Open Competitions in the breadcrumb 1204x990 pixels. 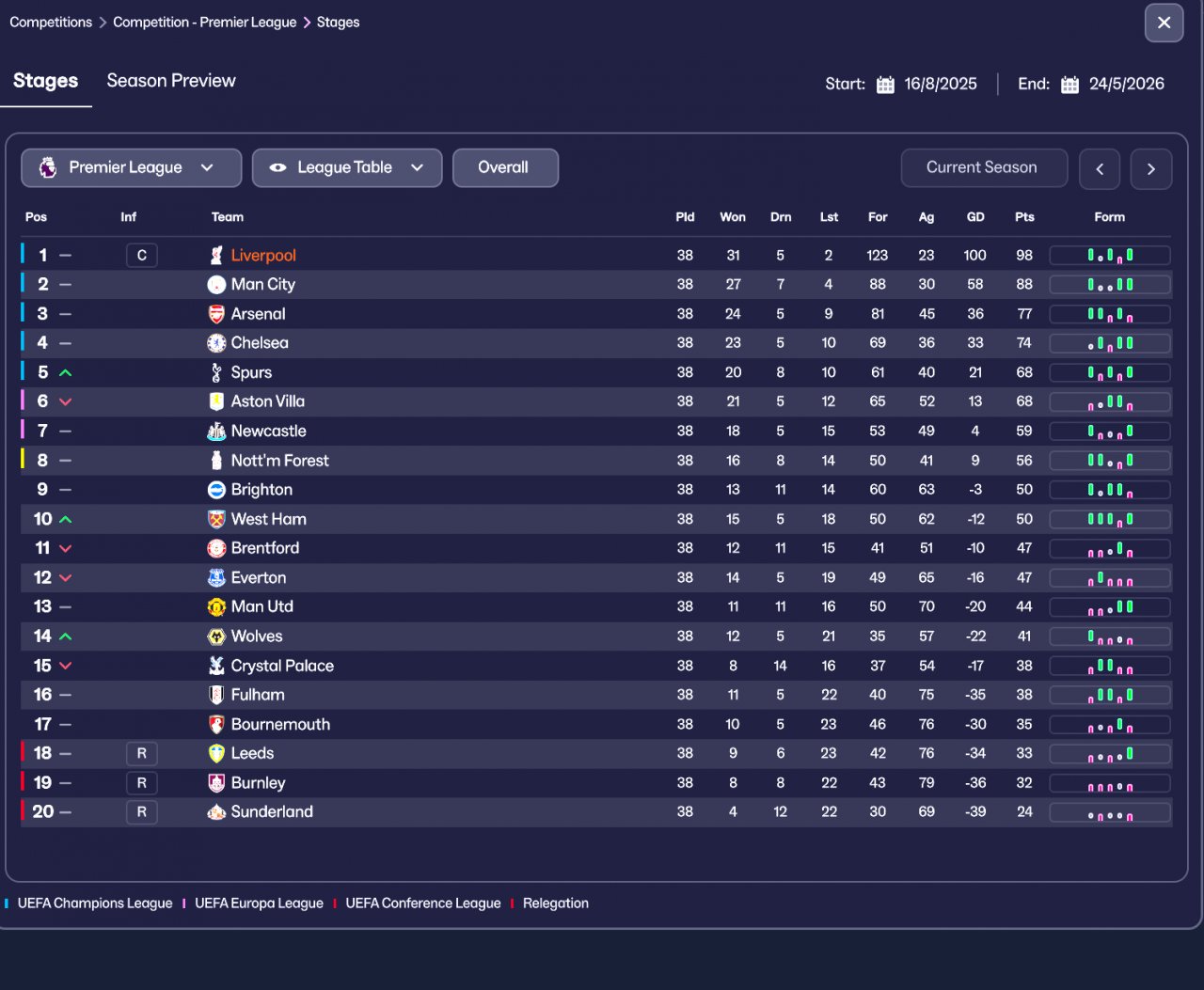coord(51,23)
